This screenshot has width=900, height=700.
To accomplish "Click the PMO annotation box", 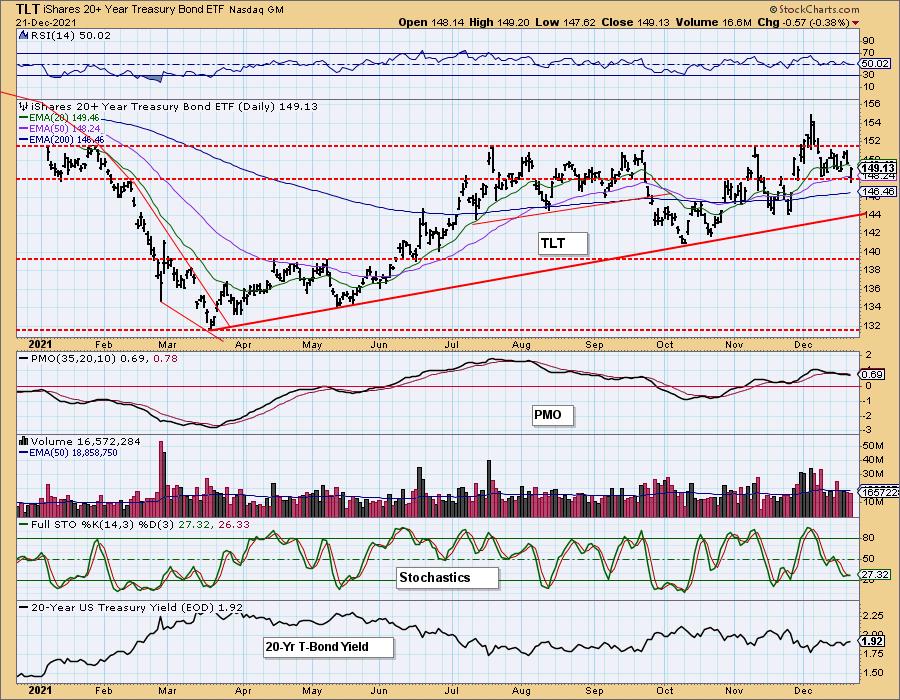I will pyautogui.click(x=553, y=415).
